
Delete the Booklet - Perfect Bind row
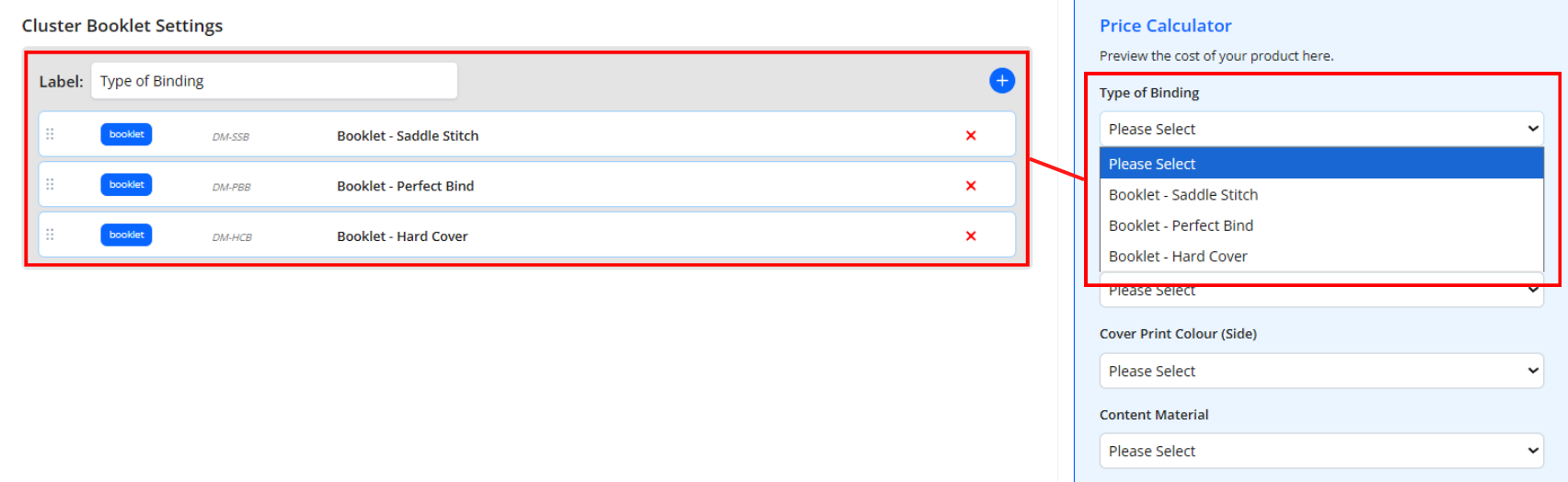[x=970, y=186]
